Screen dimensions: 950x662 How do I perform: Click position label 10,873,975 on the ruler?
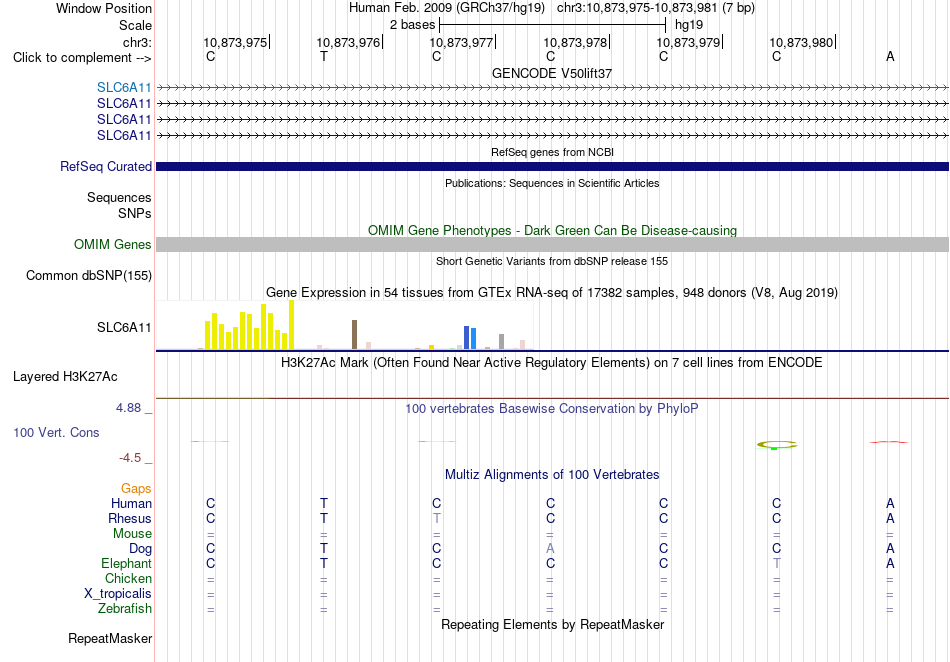[235, 42]
